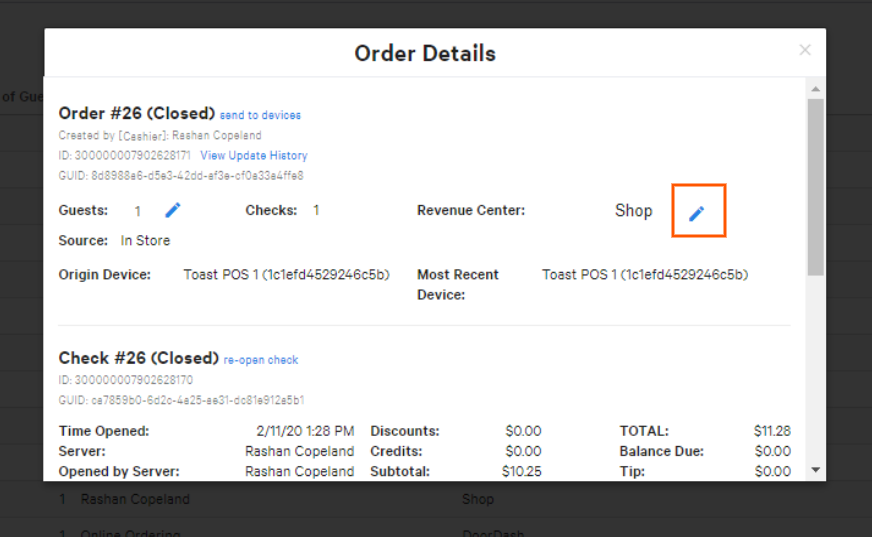Screen dimensions: 872x537
Task: Select the Rashan Copeland row behind dialog
Action: tap(135, 499)
